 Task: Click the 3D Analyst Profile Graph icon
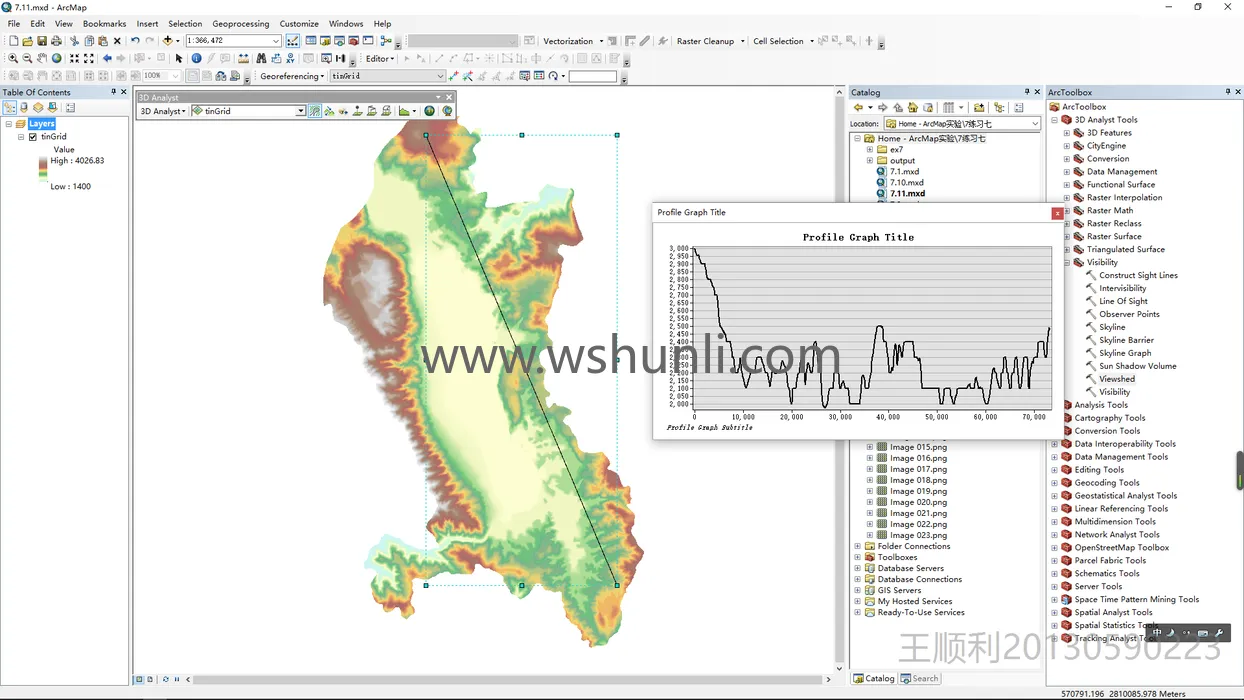(x=403, y=111)
